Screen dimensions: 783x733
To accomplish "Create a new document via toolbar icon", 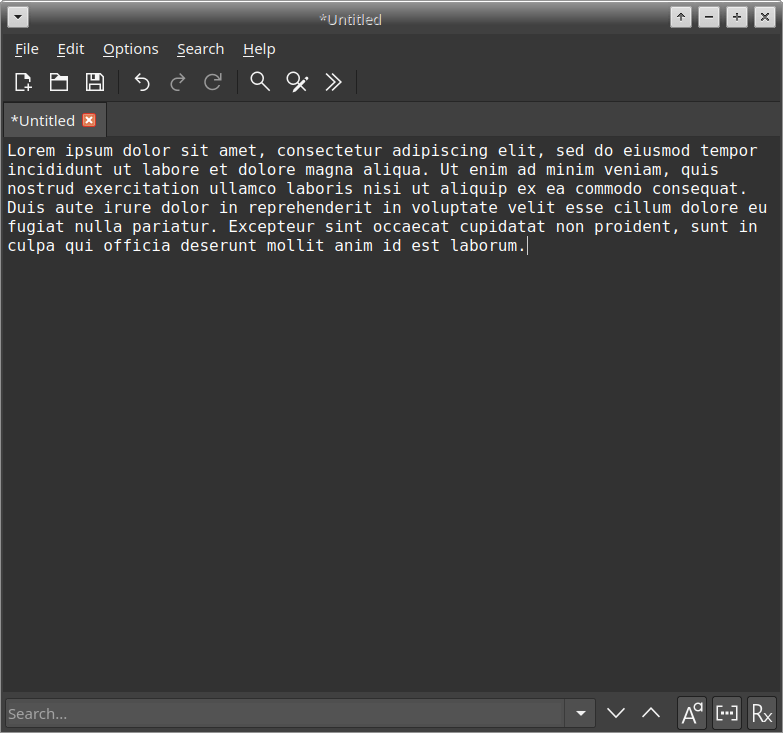I will [23, 82].
